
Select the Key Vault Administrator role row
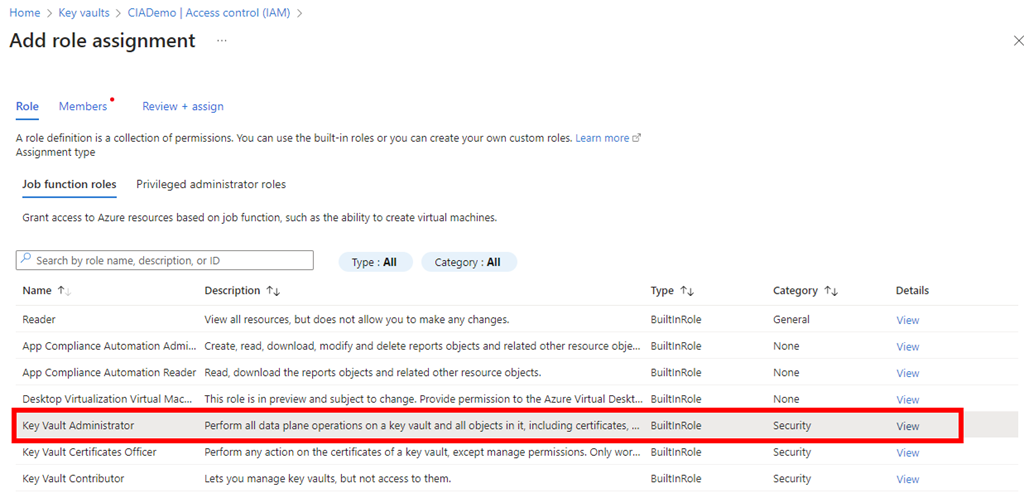tap(78, 426)
